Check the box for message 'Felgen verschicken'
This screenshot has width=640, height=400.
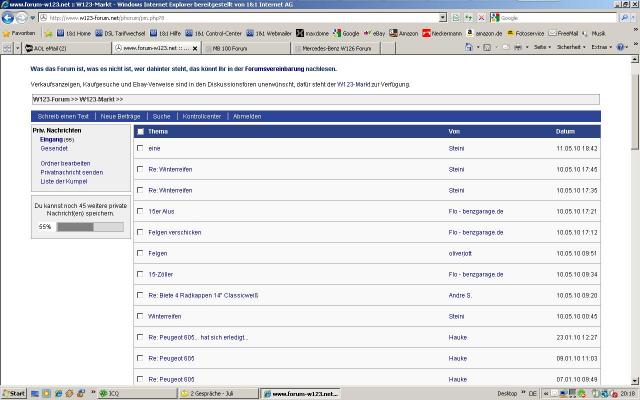pyautogui.click(x=140, y=232)
